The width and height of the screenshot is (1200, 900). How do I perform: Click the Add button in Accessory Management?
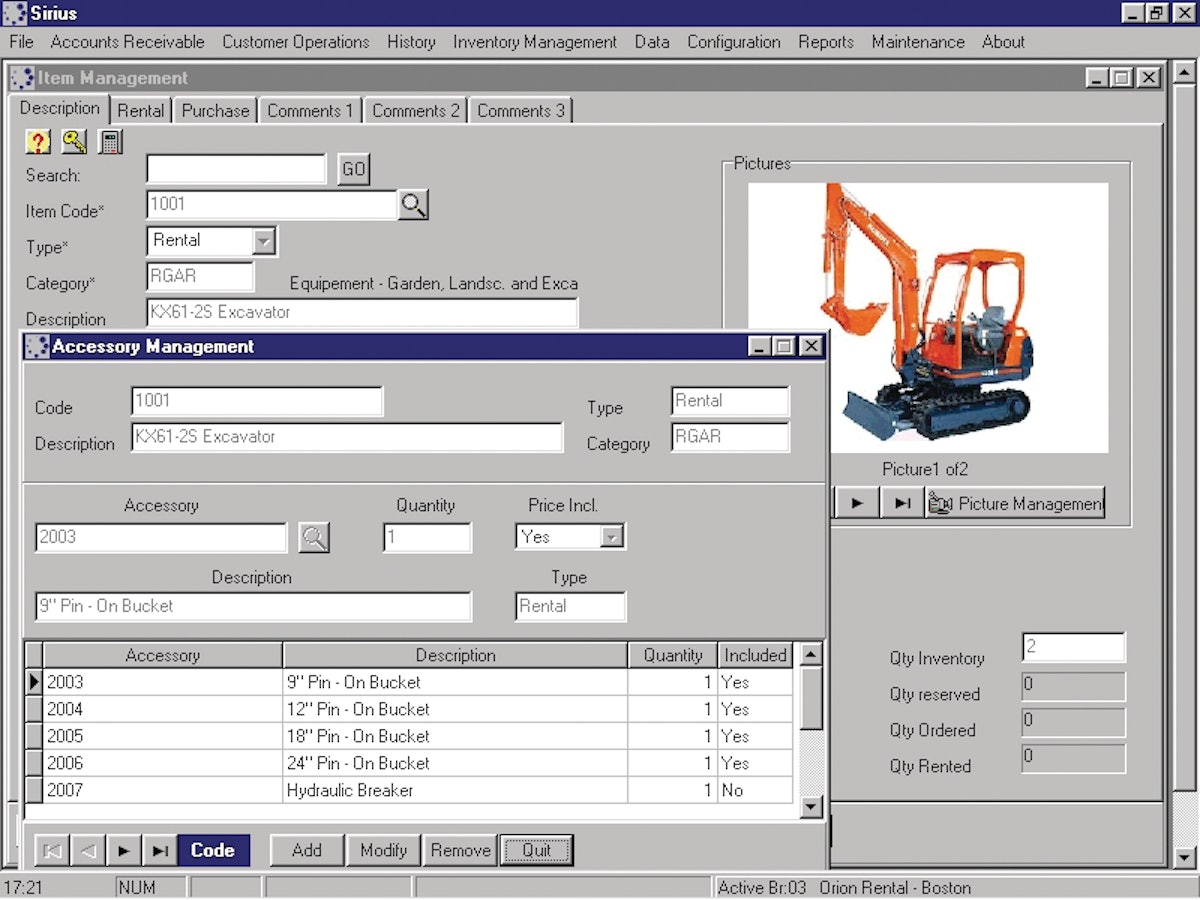pyautogui.click(x=307, y=850)
